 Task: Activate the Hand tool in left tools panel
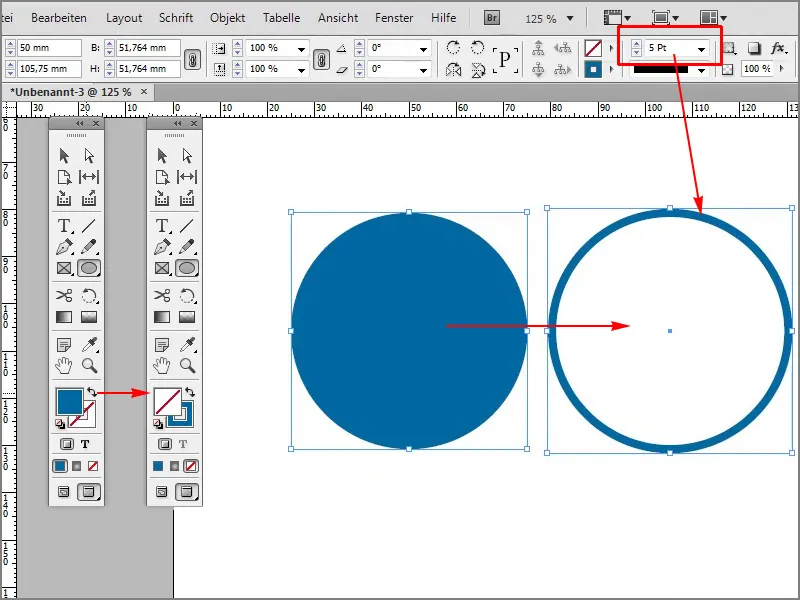pyautogui.click(x=64, y=365)
